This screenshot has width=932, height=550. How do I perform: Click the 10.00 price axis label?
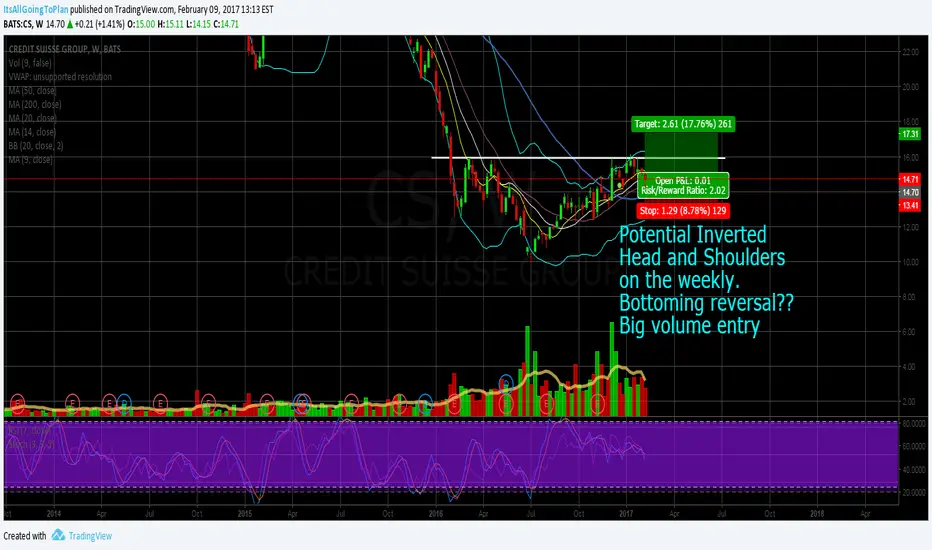click(910, 262)
